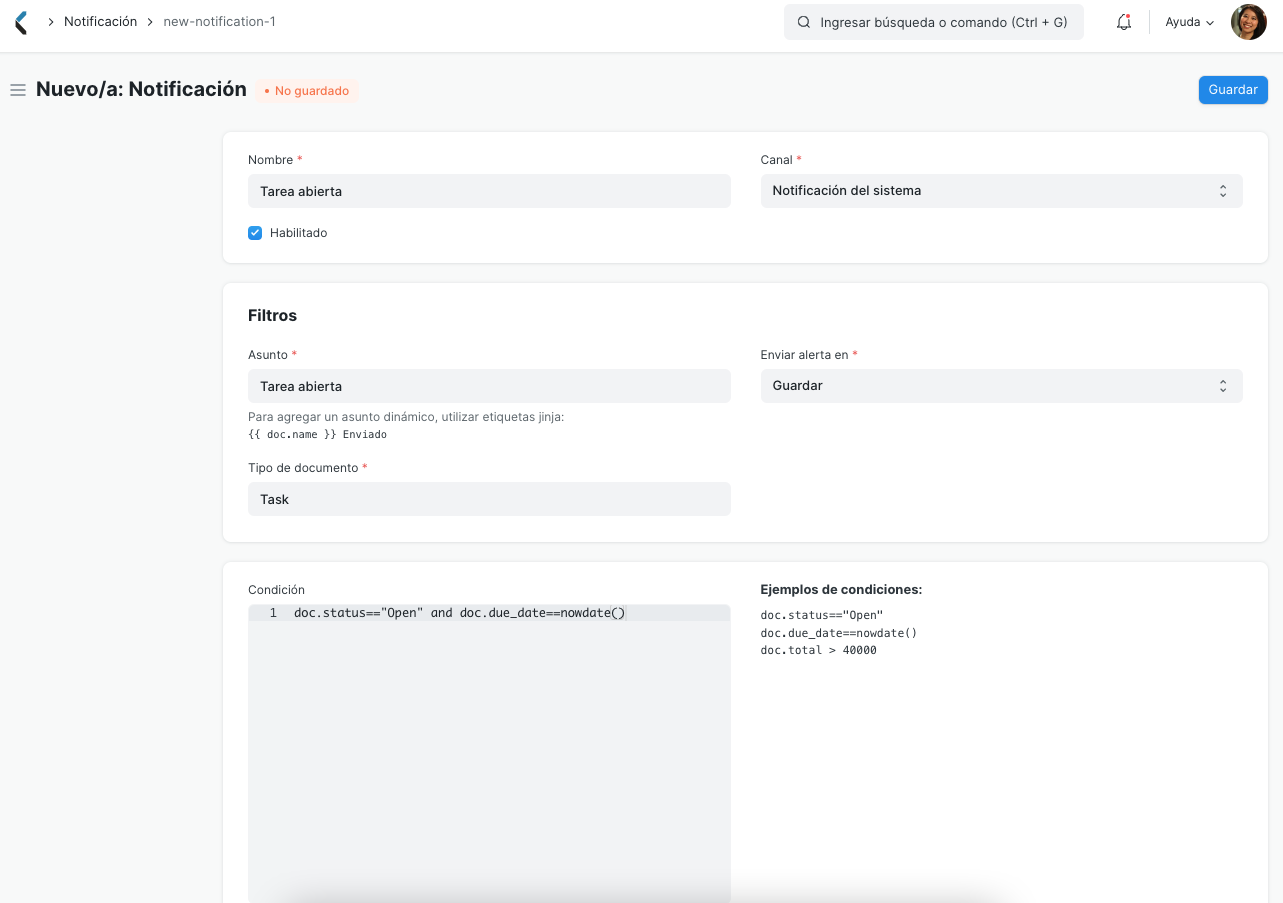Image resolution: width=1283 pixels, height=903 pixels.
Task: Click the search or command bar
Action: pyautogui.click(x=933, y=22)
